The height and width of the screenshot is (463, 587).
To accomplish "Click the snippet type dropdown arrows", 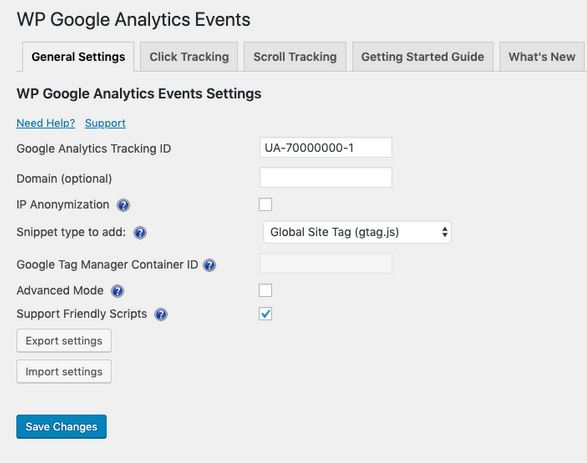I will [x=444, y=232].
